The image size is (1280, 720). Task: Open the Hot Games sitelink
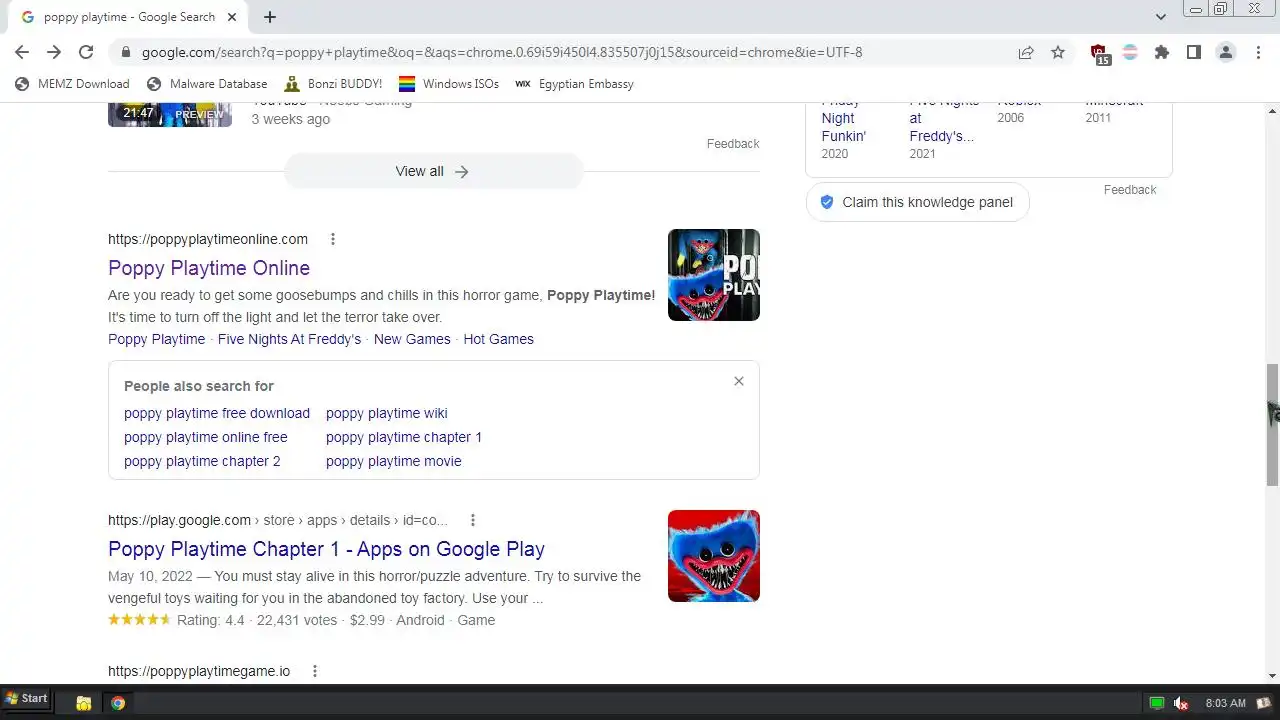[x=498, y=339]
